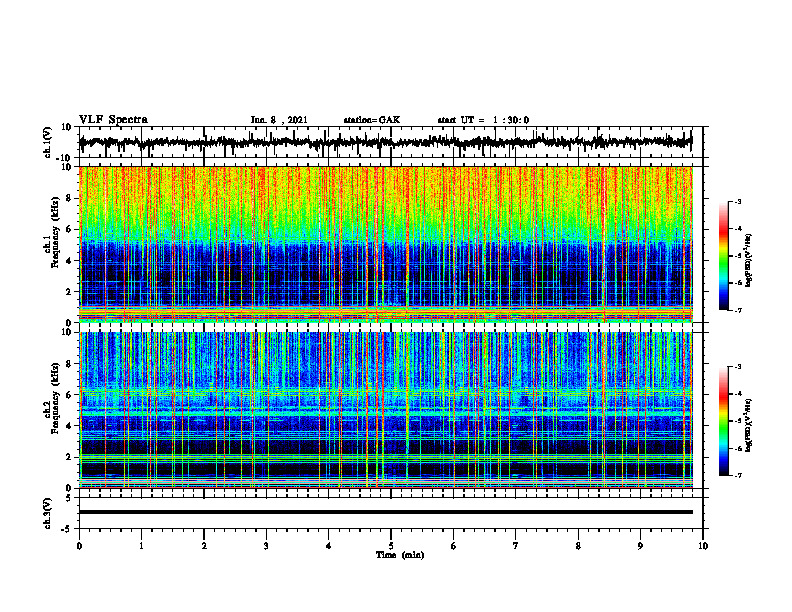Click time axis tick label '1'
Viewport: 792px width, 612px height.
pyautogui.click(x=141, y=546)
